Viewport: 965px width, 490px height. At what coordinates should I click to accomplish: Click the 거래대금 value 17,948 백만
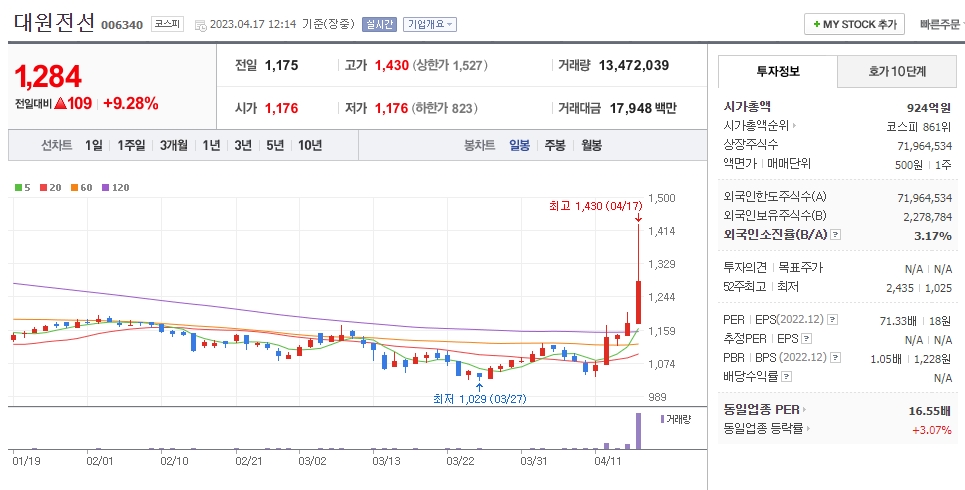643,108
